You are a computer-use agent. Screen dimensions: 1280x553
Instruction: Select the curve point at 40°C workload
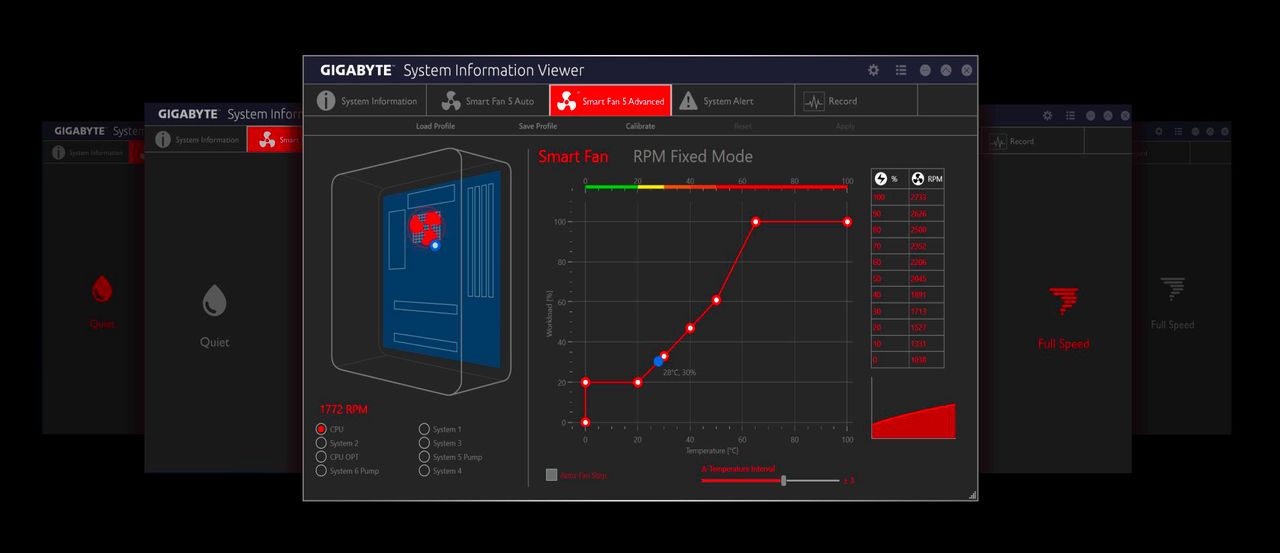(x=690, y=328)
